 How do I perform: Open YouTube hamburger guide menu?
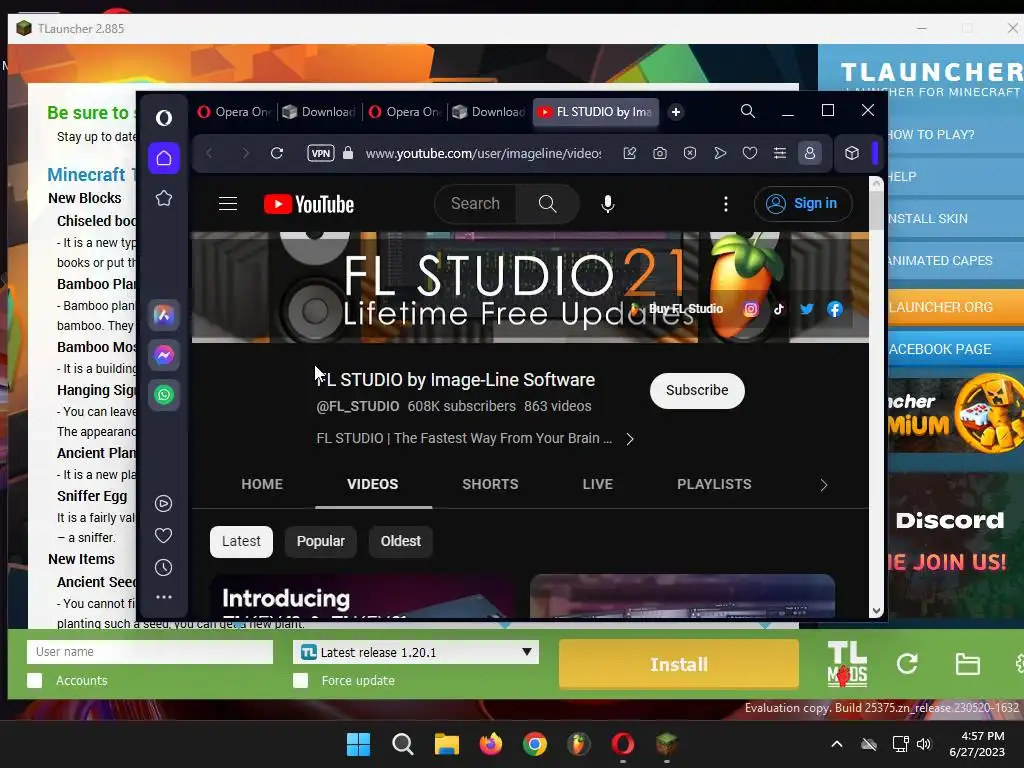(228, 204)
